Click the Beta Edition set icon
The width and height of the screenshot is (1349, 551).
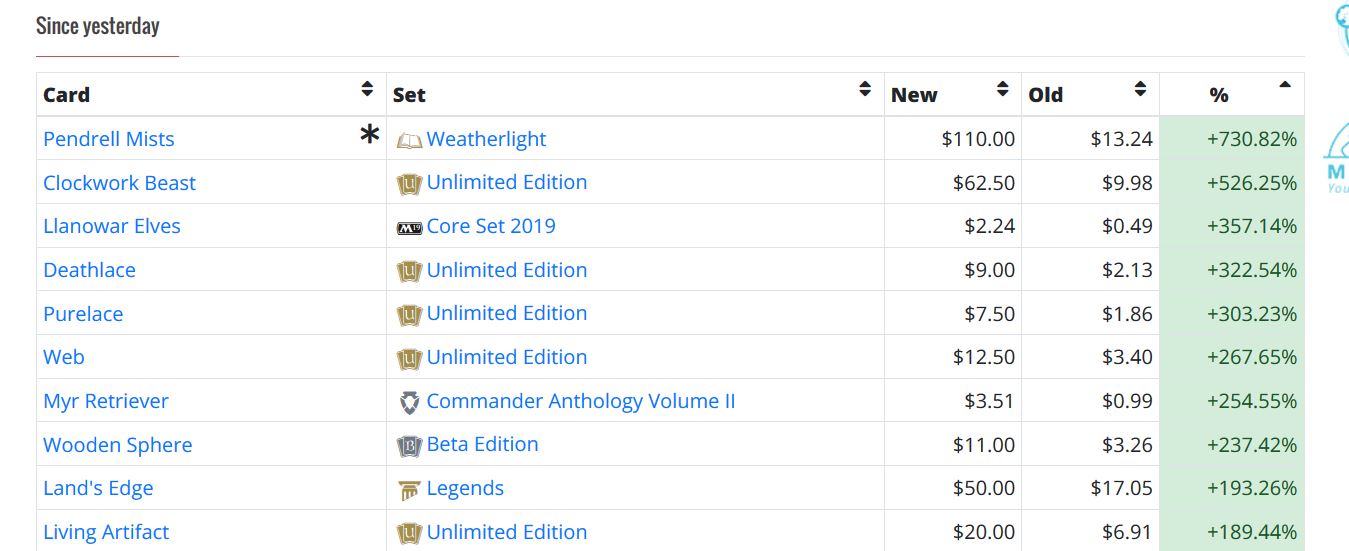click(x=409, y=446)
